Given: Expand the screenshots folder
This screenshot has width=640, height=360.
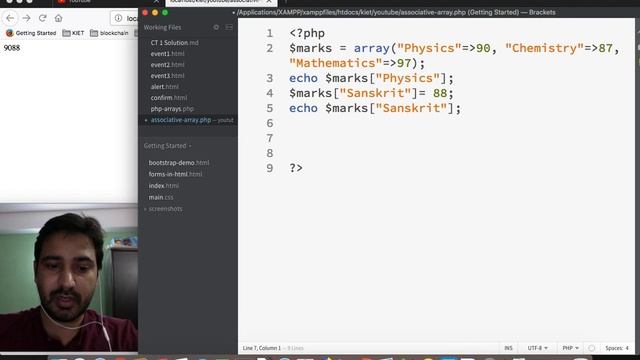Looking at the screenshot, I should pyautogui.click(x=164, y=209).
